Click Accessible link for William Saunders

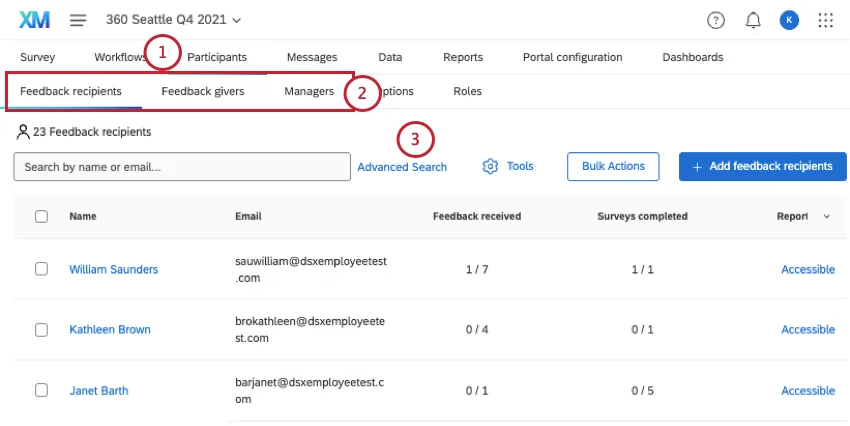(808, 269)
